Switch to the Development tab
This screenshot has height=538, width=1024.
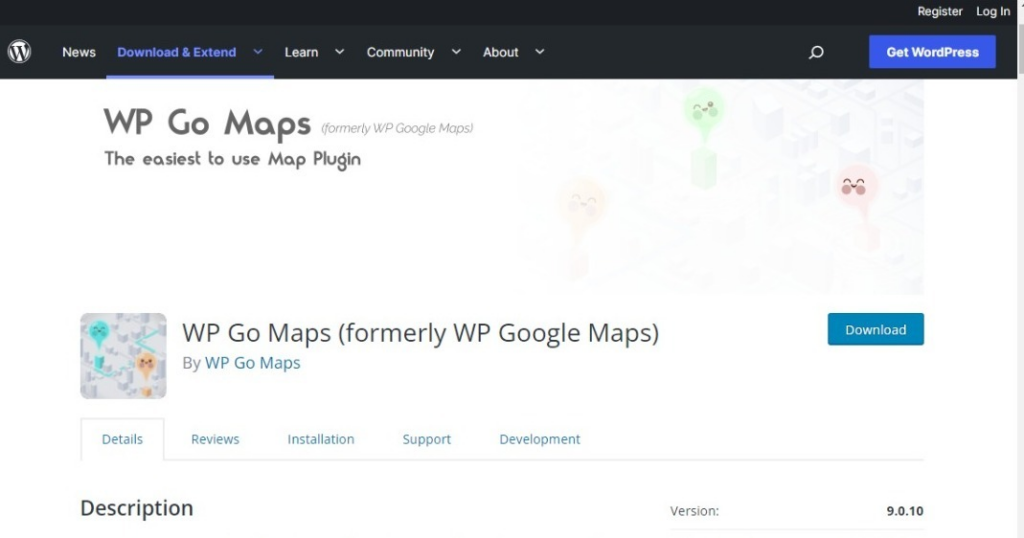pos(539,439)
